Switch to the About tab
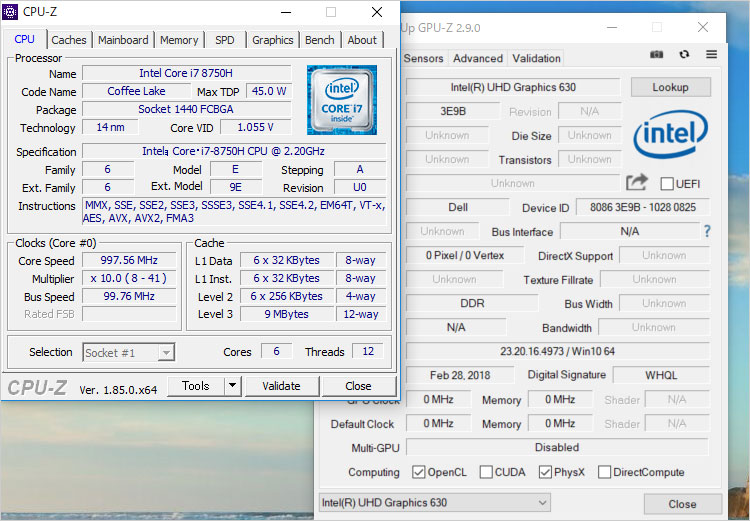 (x=362, y=40)
